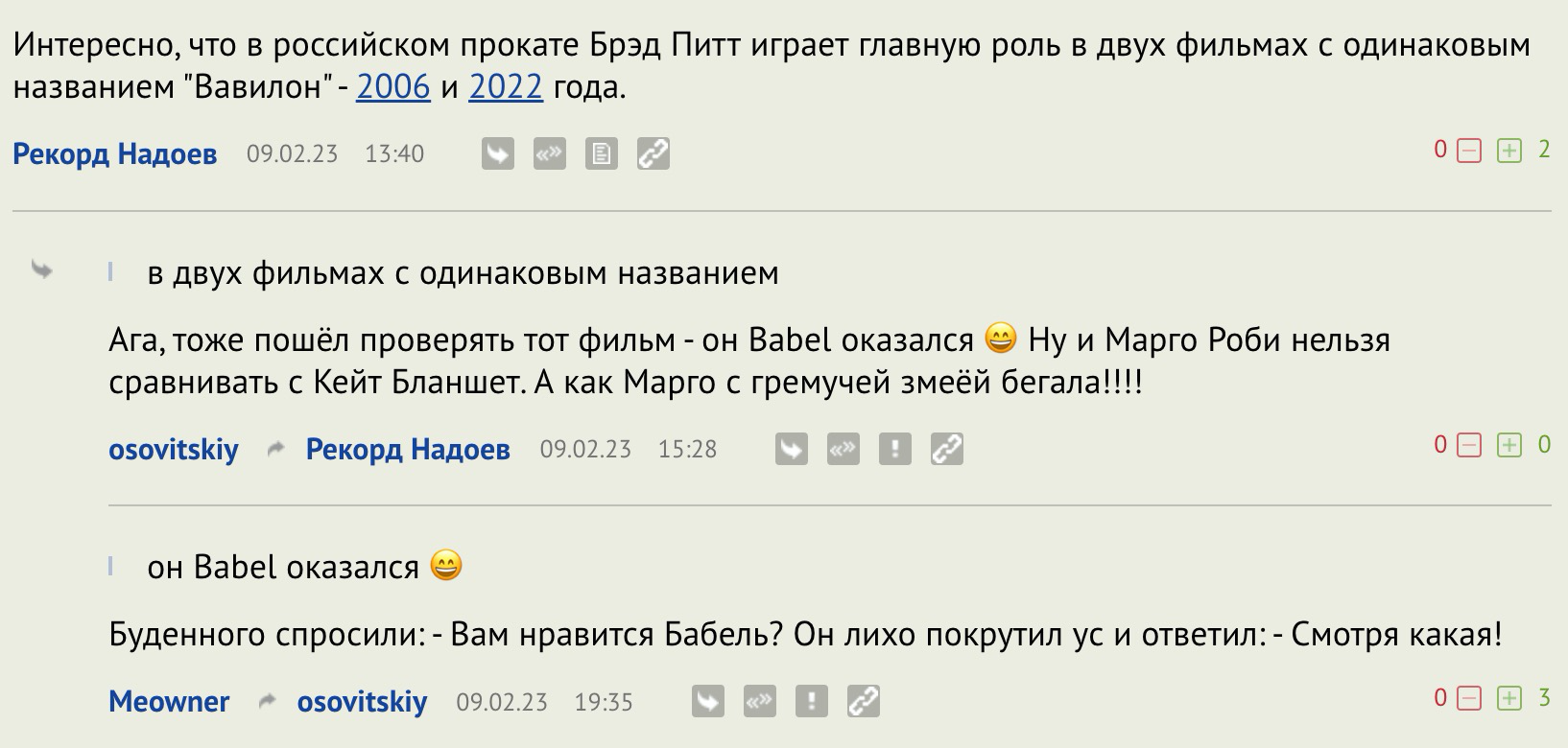1568x748 pixels.
Task: Click quote icon on Meowner's 19:35 comment
Action: [759, 702]
